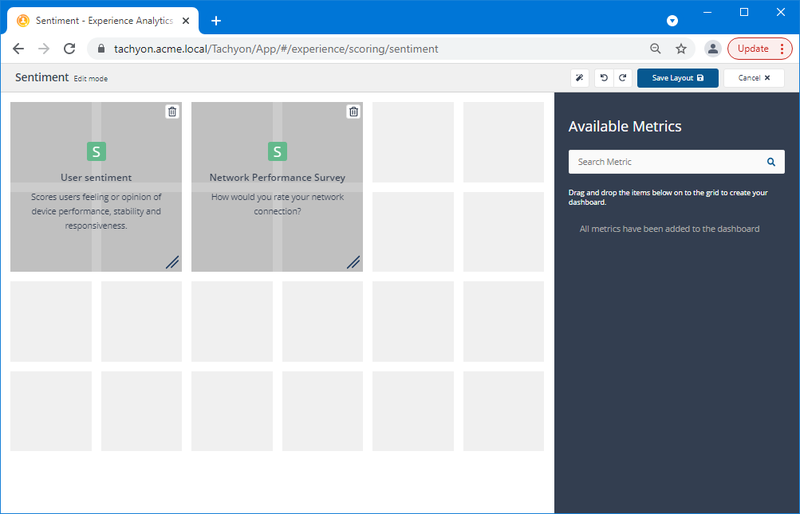Image resolution: width=800 pixels, height=514 pixels.
Task: Click the address bar URL
Action: point(276,49)
